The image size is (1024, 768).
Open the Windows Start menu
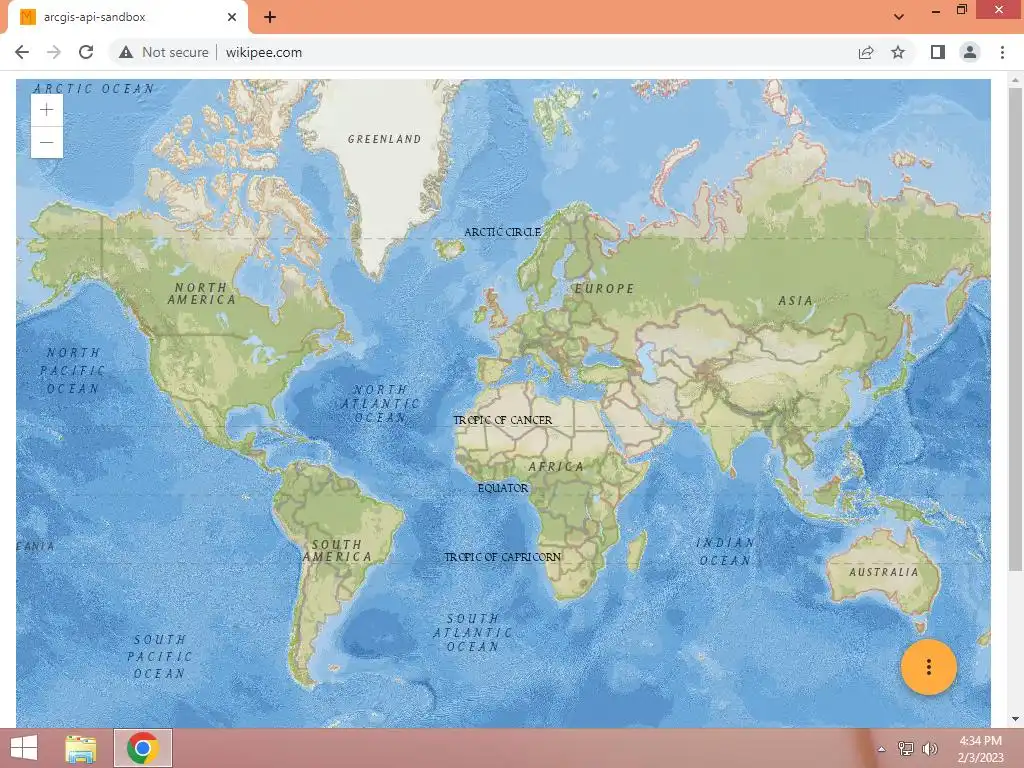click(x=24, y=748)
